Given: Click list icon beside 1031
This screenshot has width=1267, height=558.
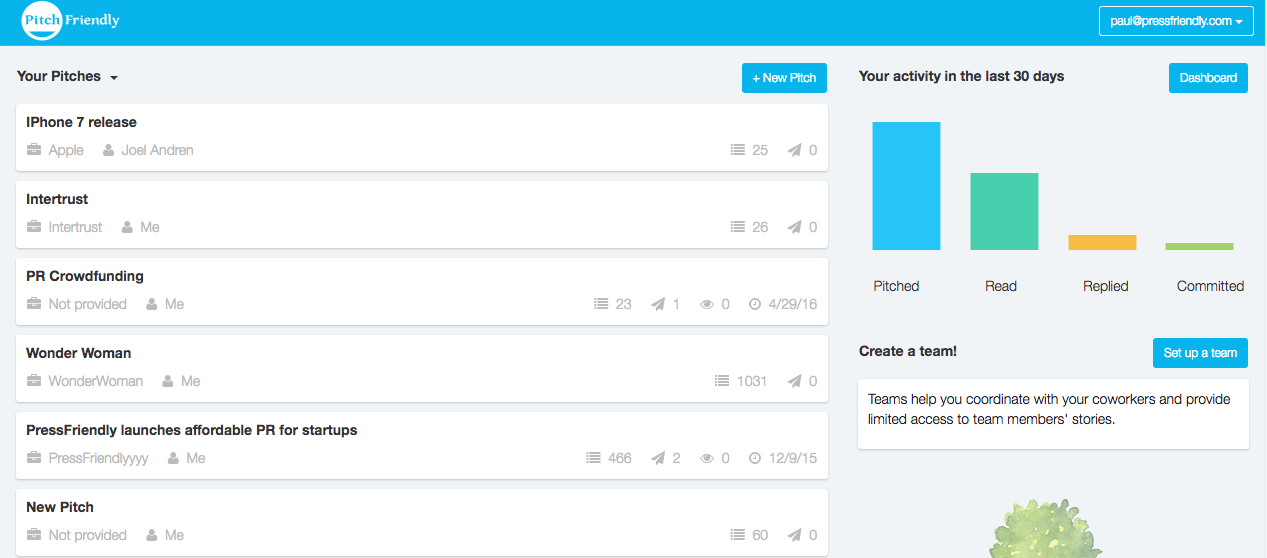Looking at the screenshot, I should [722, 381].
